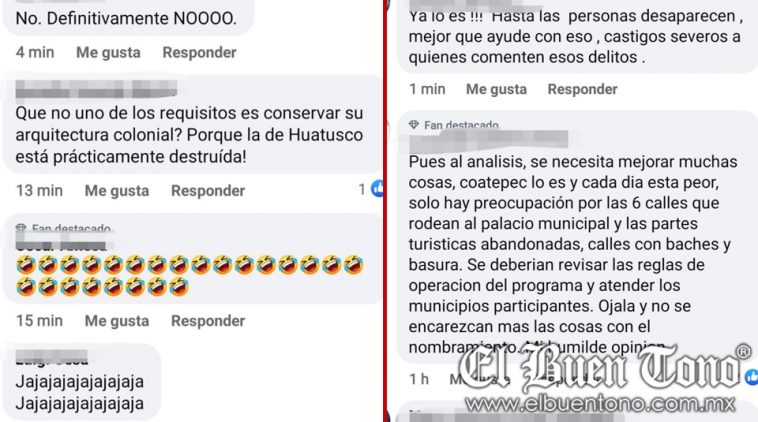Viewport: 758px width, 422px height.
Task: Open the www.elbuentono.com.mx link
Action: click(x=600, y=404)
